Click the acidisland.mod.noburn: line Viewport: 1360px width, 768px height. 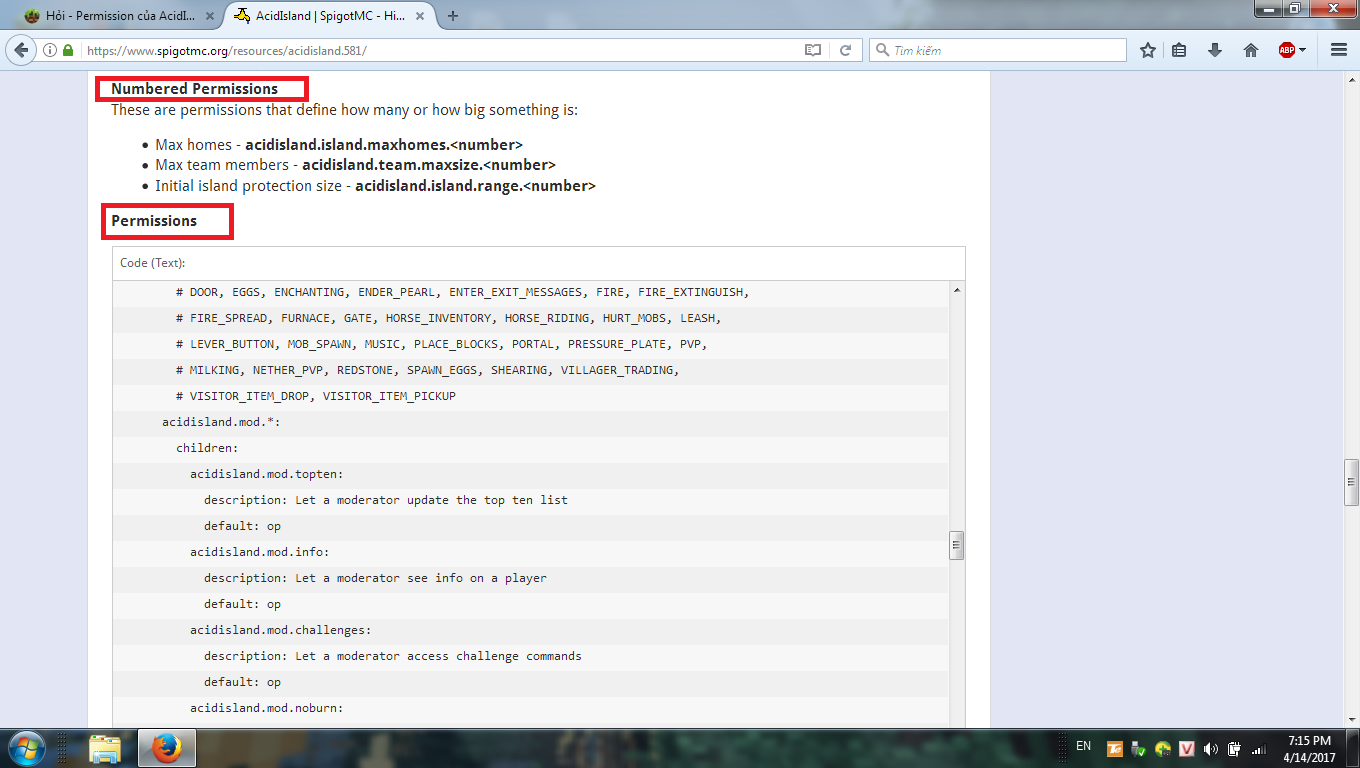(267, 708)
